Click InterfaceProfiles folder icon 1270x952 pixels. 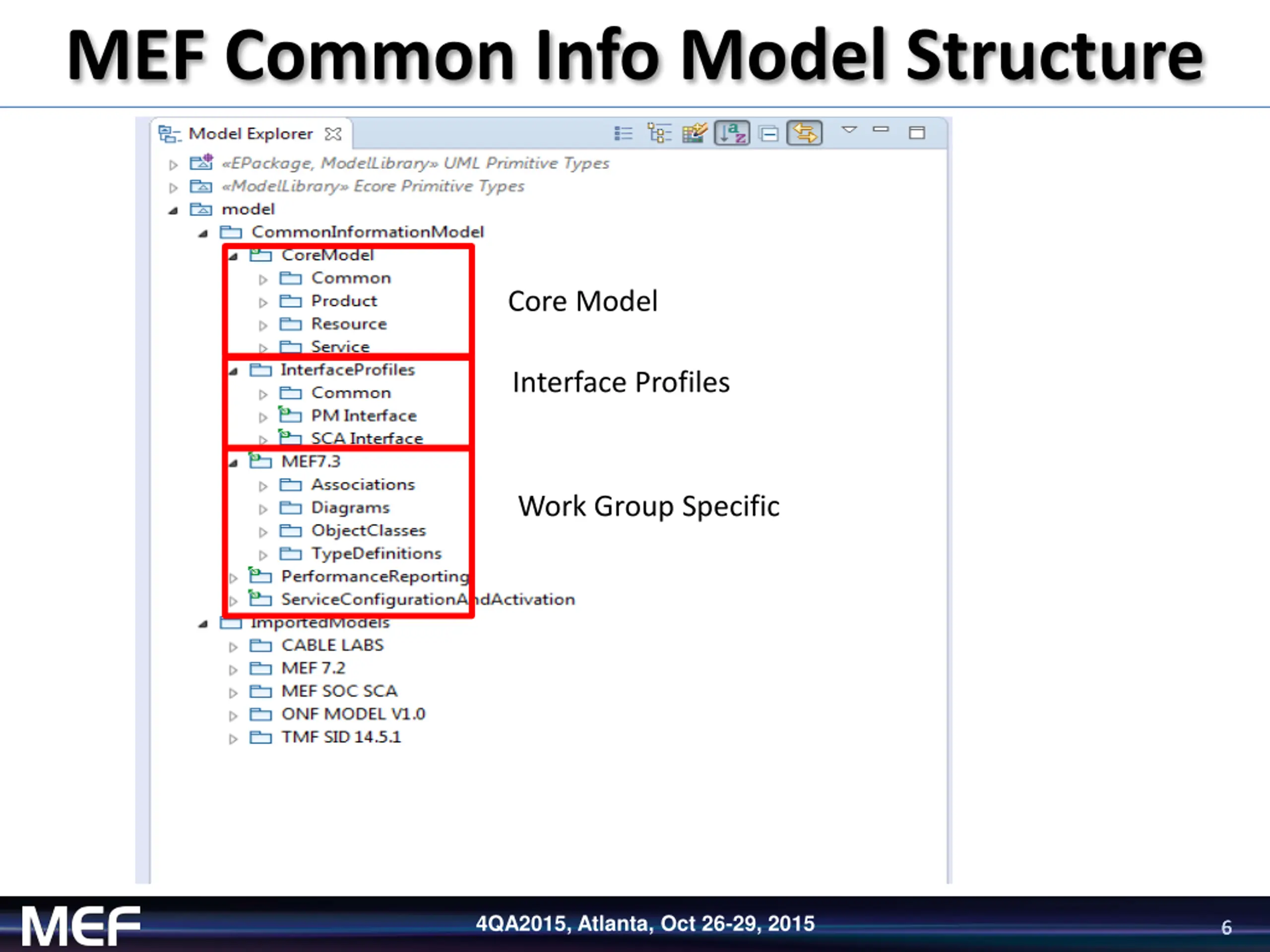tap(260, 370)
